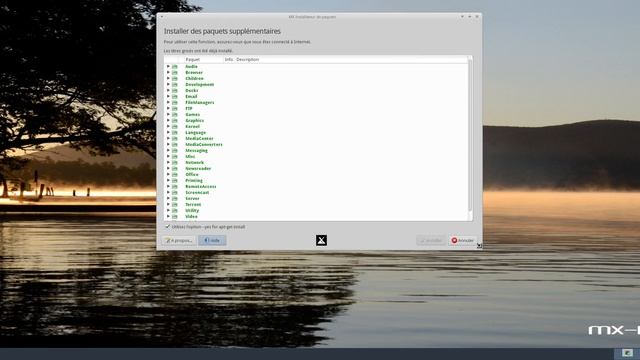Open the À propos dialog

179,240
